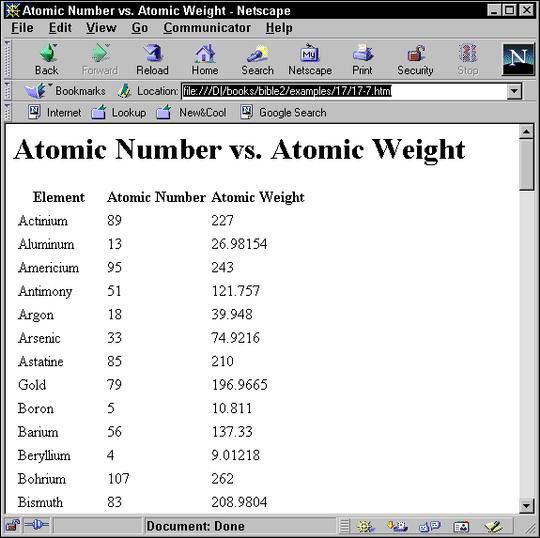
Task: Open the Search toolbar icon
Action: (x=257, y=53)
